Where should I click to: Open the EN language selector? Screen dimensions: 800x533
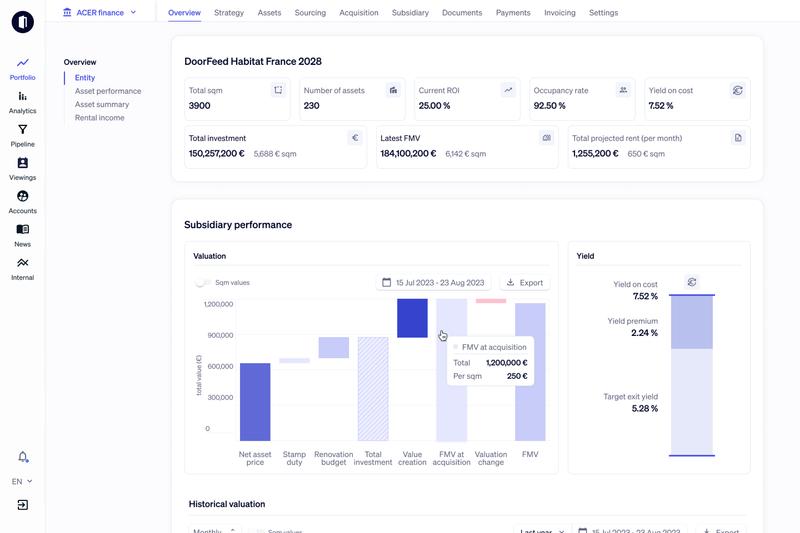(22, 481)
